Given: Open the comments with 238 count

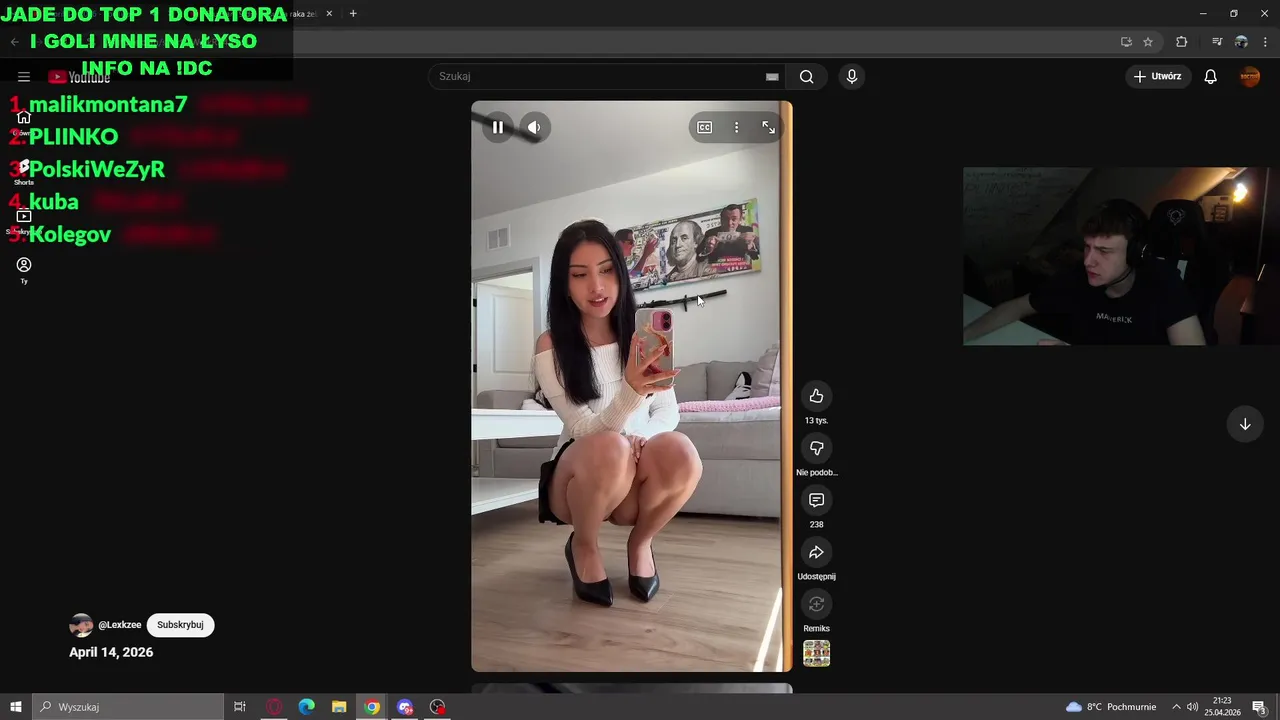Looking at the screenshot, I should [x=816, y=500].
